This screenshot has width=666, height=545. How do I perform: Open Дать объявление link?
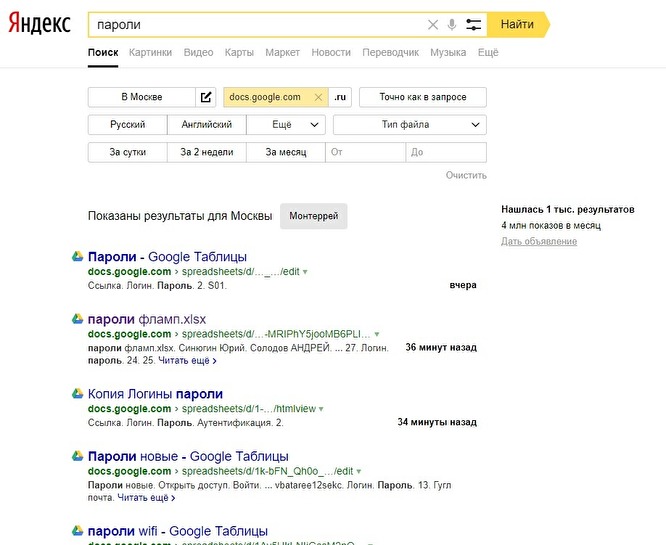(539, 241)
